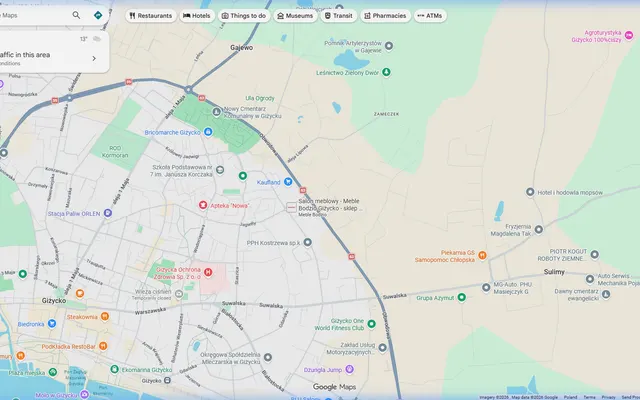
Task: Select the Ekomarina Giżycko marker
Action: pos(115,369)
